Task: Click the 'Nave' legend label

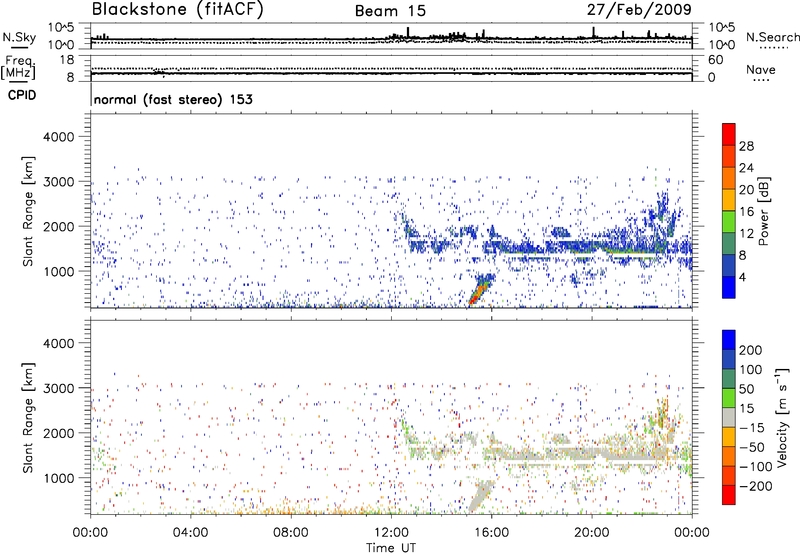Action: coord(761,69)
